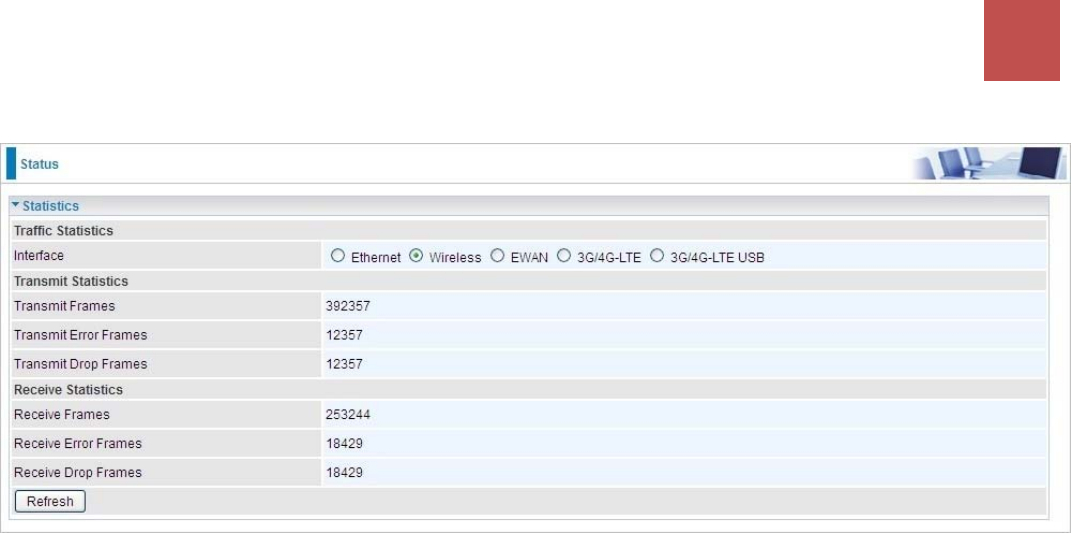Select the 3G/4G-LTE radio button

click(564, 256)
